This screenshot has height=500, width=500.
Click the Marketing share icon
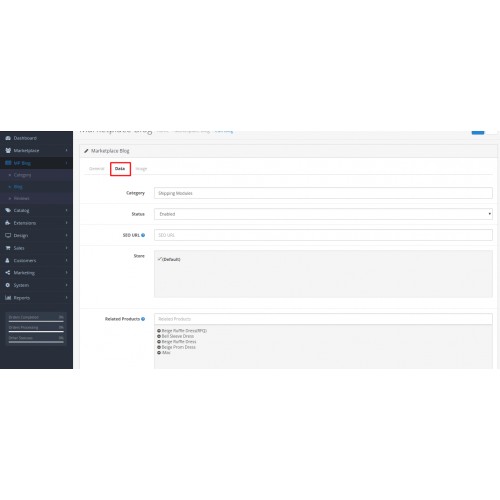8,273
